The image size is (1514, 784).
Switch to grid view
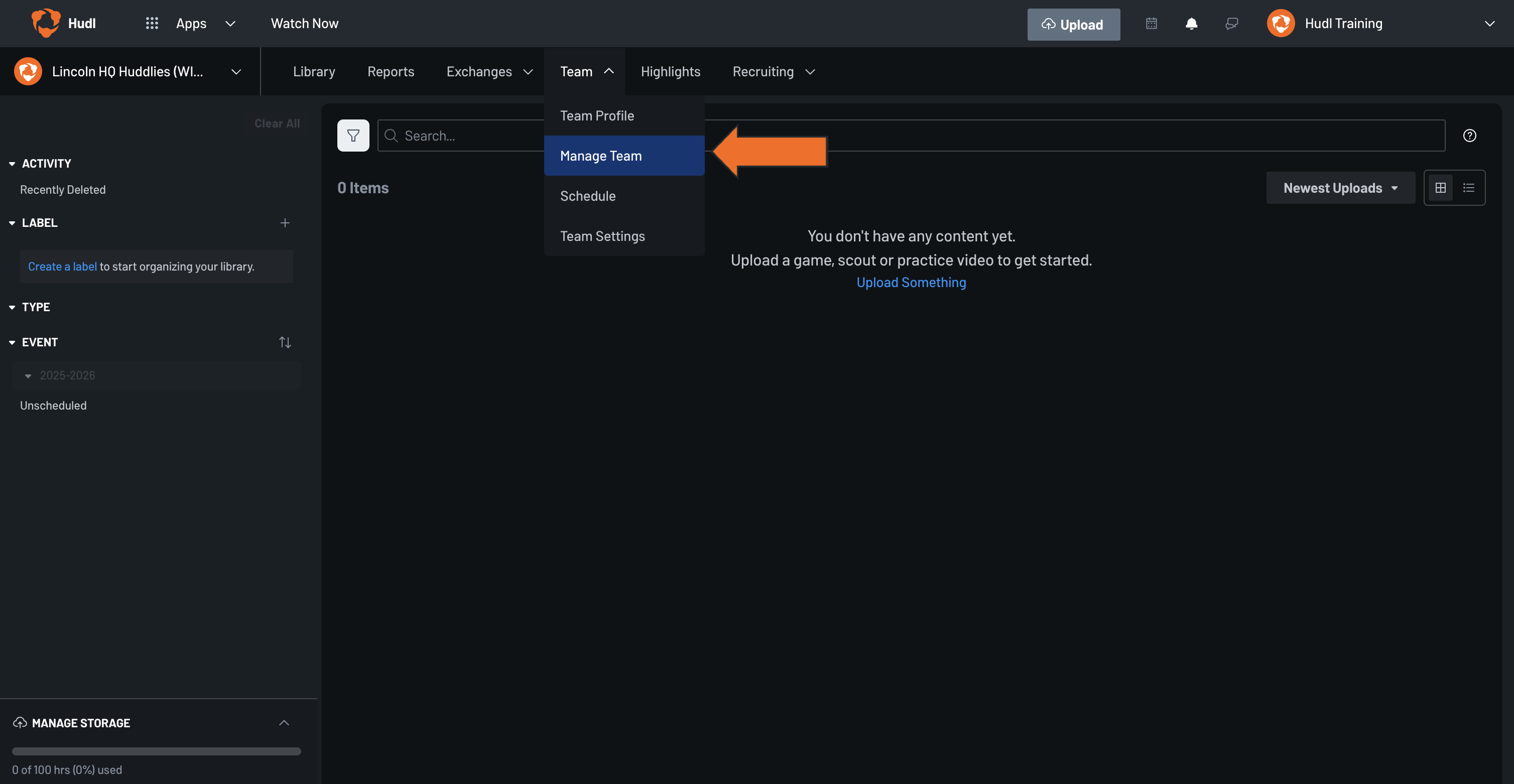pos(1441,188)
